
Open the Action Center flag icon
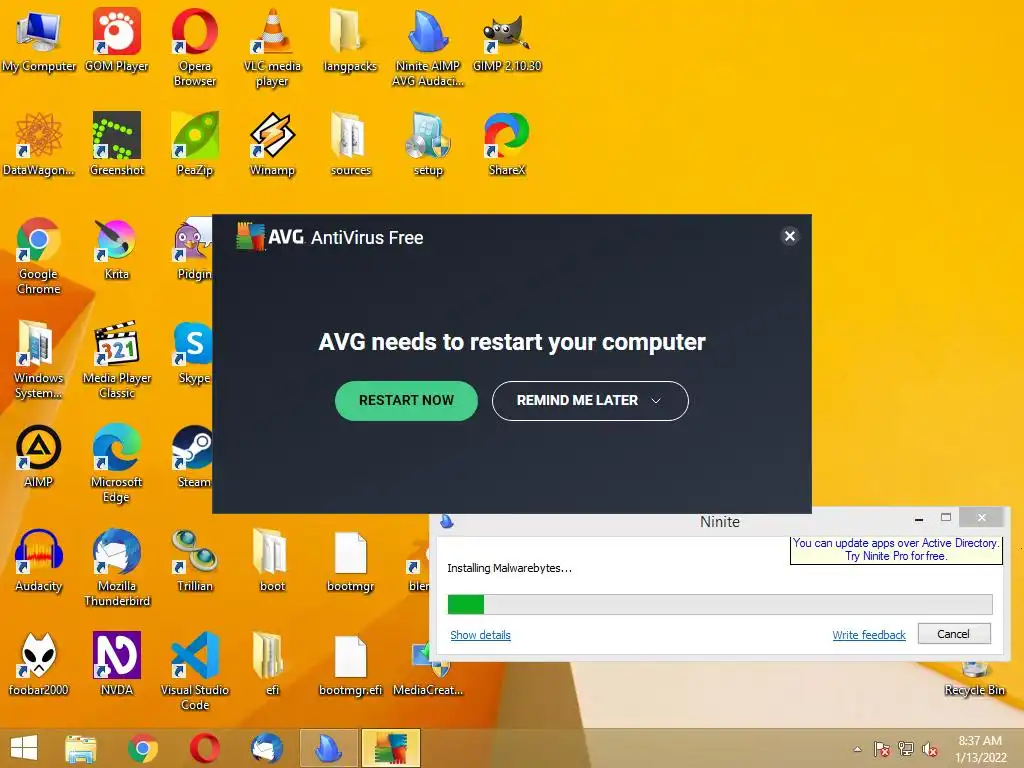pyautogui.click(x=882, y=749)
